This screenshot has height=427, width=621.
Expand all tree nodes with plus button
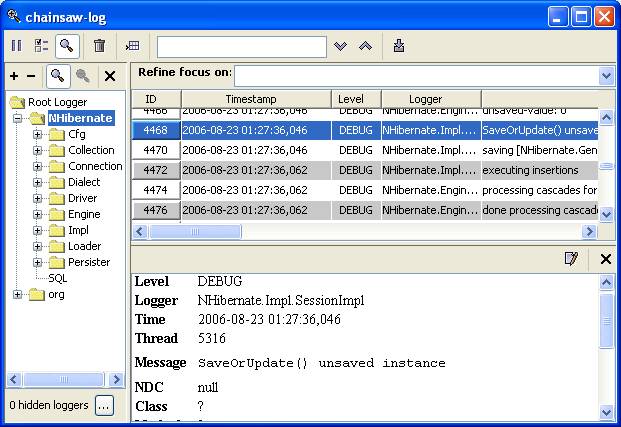click(x=14, y=76)
